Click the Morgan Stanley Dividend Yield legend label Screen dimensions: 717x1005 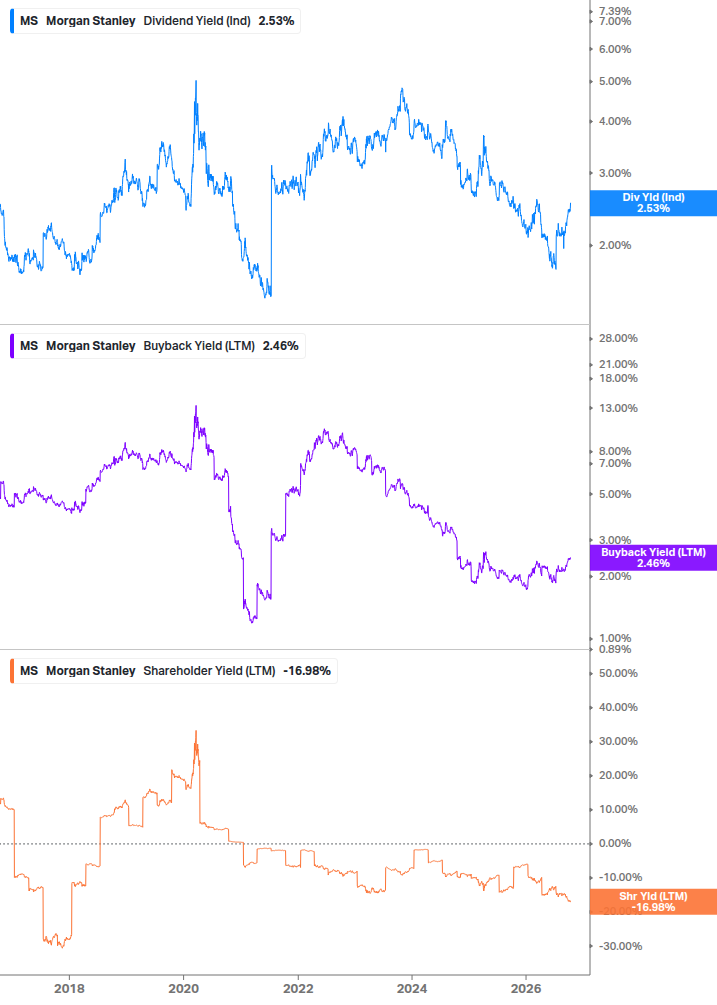click(156, 21)
